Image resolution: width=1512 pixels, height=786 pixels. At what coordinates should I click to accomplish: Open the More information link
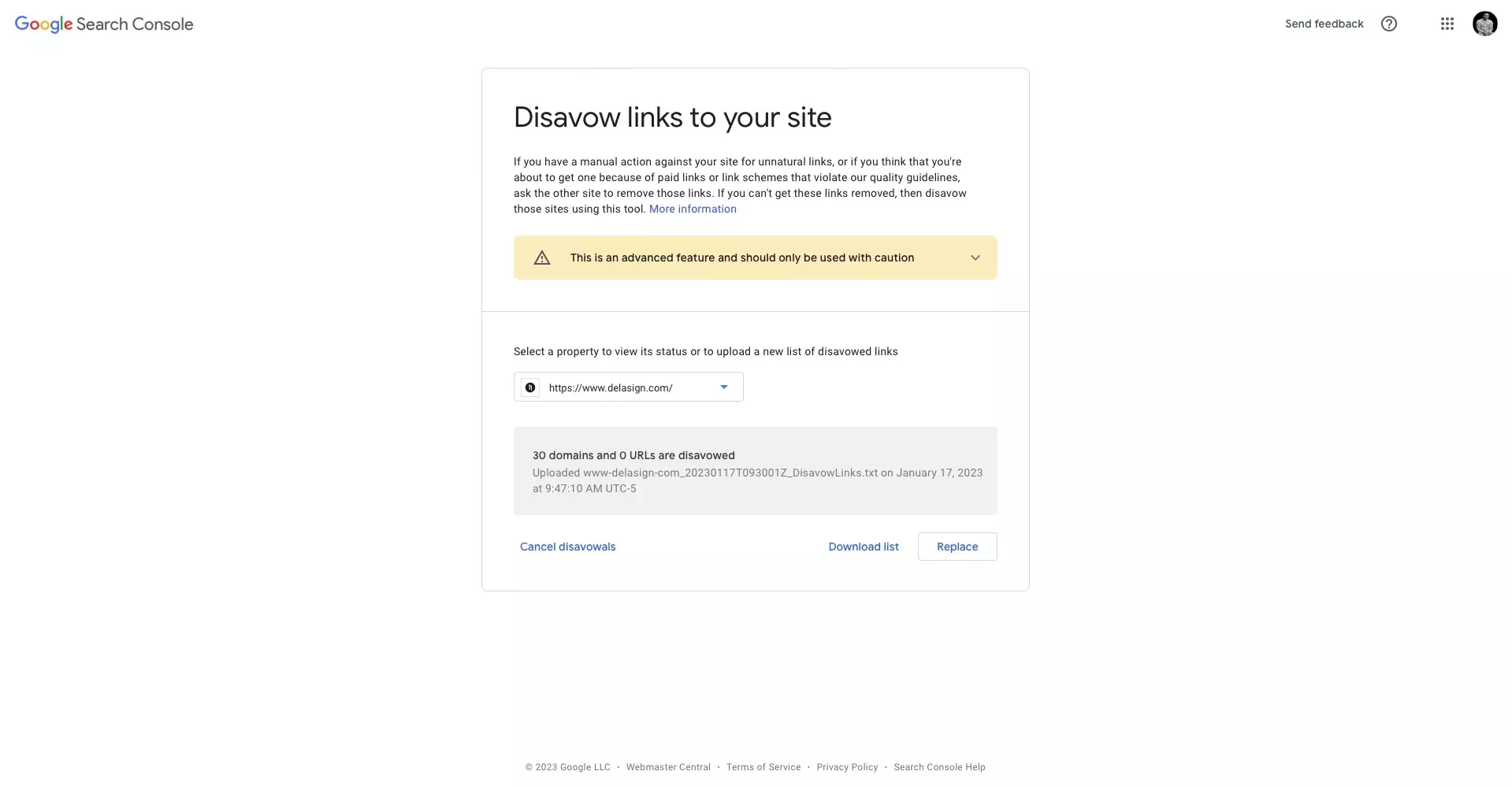coord(693,209)
